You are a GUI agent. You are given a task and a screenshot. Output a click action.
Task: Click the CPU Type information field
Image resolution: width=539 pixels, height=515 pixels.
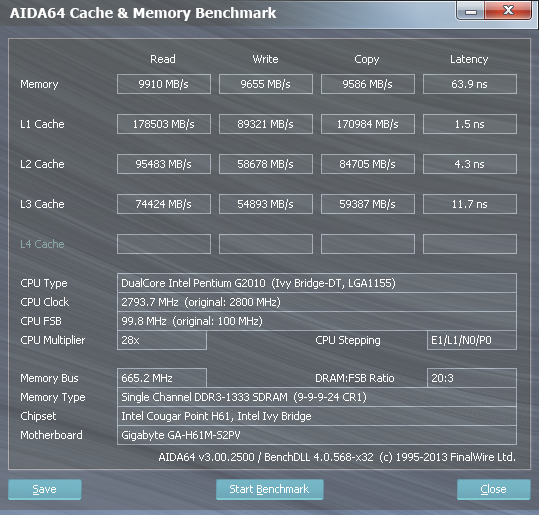pyautogui.click(x=317, y=283)
